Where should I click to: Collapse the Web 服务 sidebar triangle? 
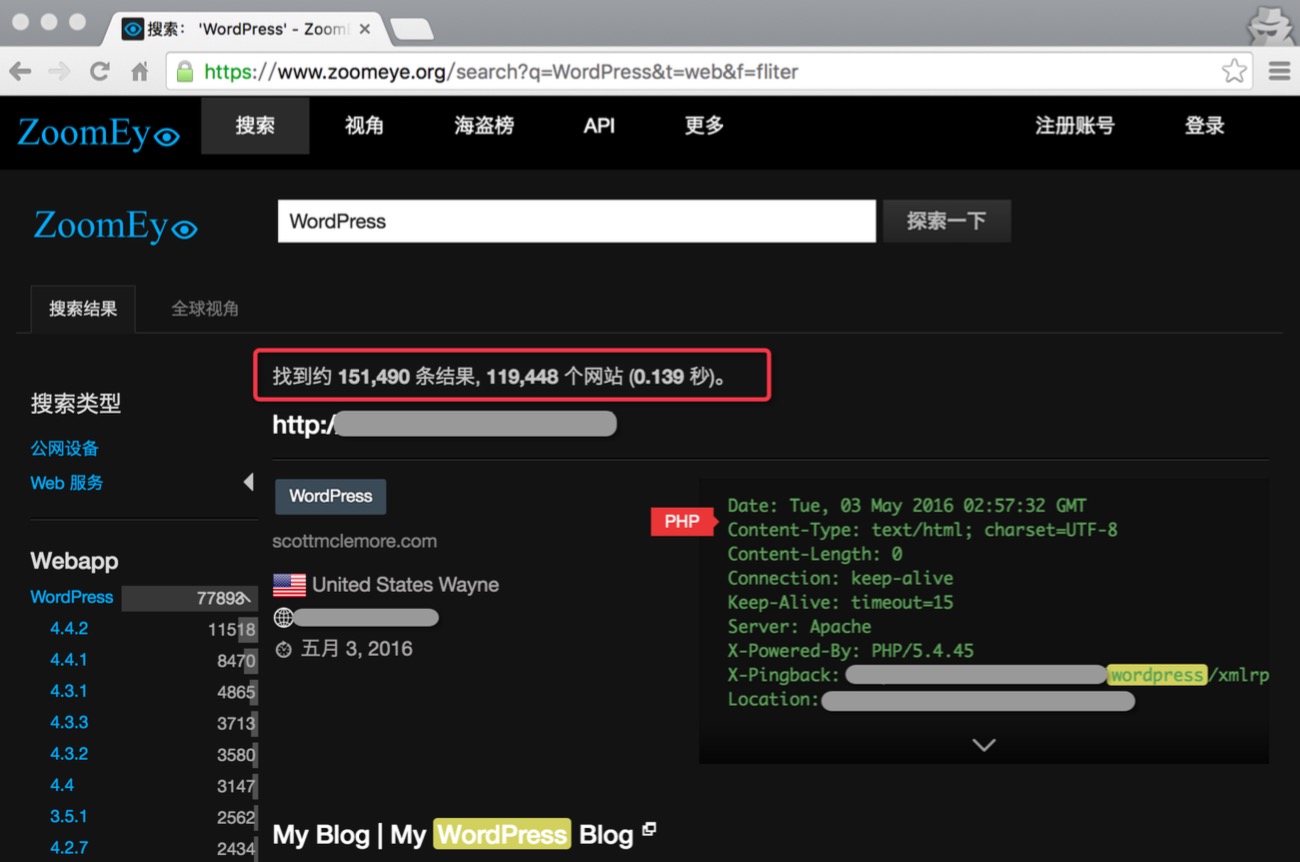[x=248, y=482]
